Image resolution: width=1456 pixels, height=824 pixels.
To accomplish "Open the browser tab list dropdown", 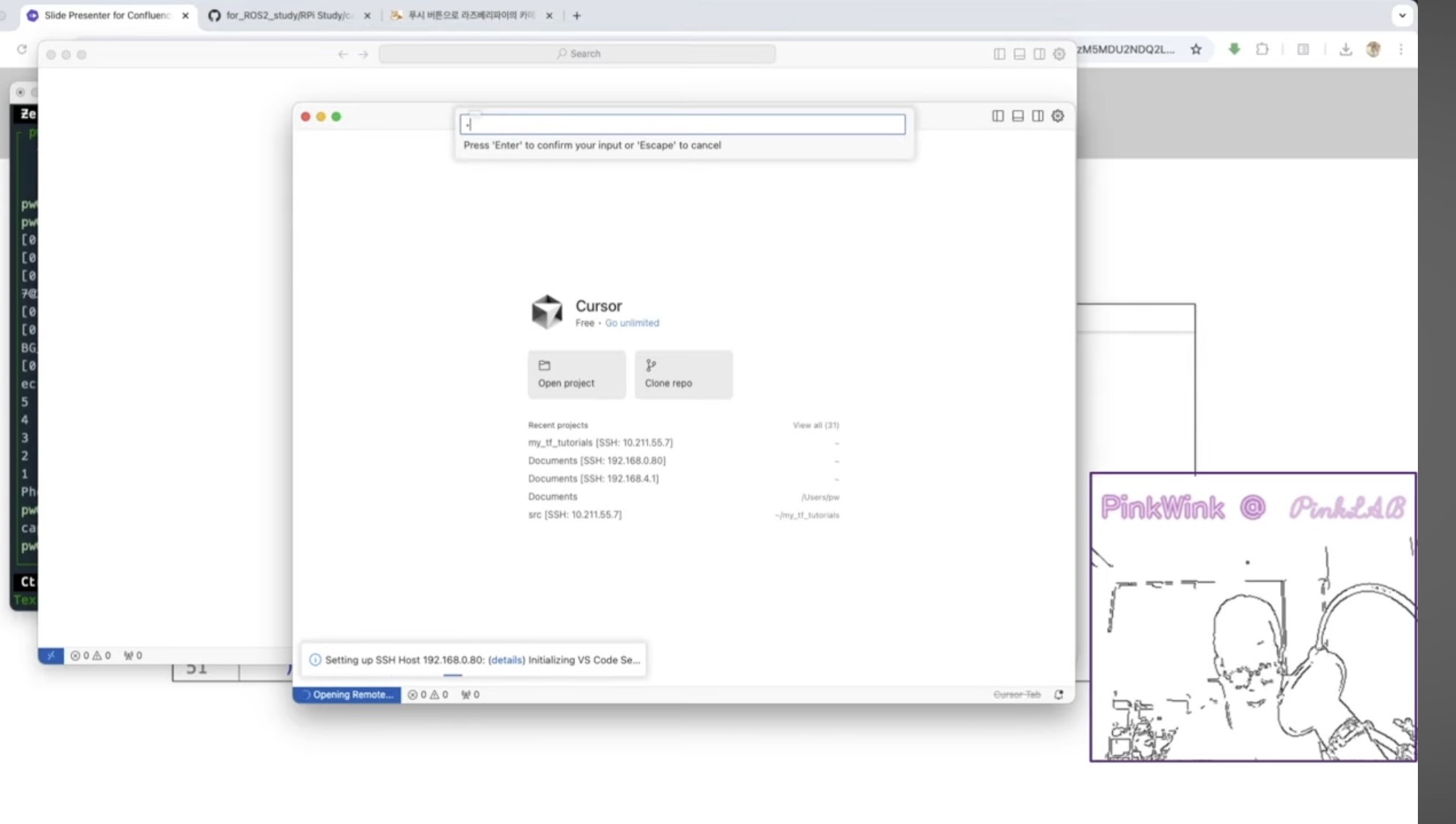I will pos(1402,15).
